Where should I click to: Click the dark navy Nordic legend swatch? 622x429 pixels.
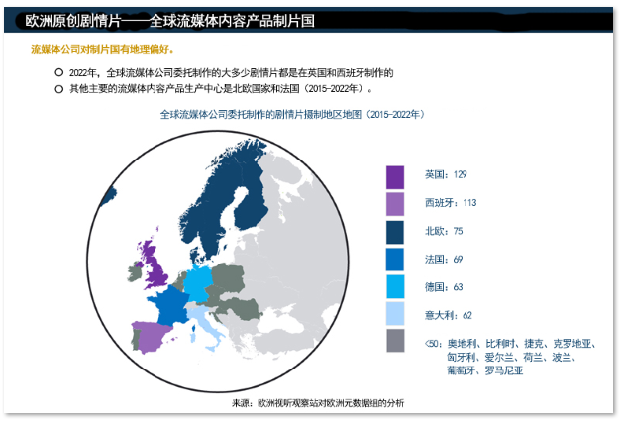[396, 232]
